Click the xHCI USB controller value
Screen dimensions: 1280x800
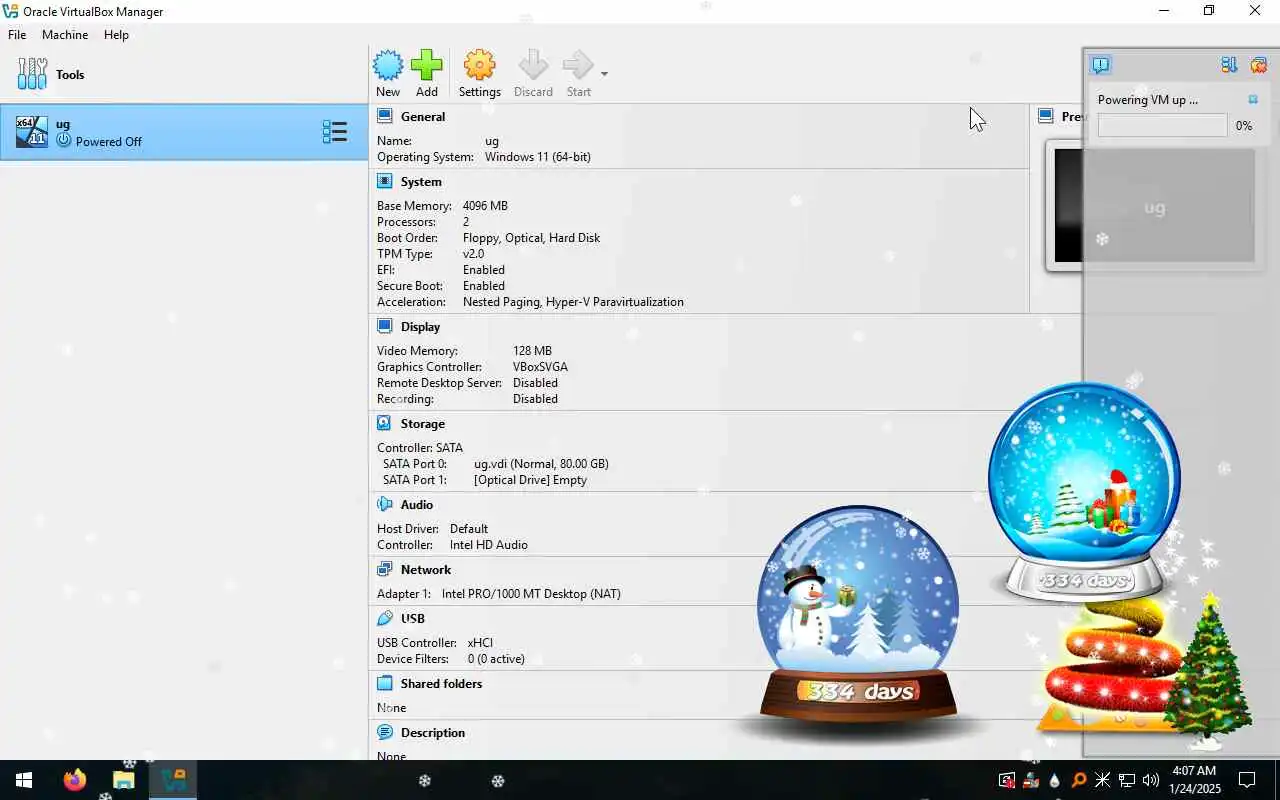[x=480, y=643]
